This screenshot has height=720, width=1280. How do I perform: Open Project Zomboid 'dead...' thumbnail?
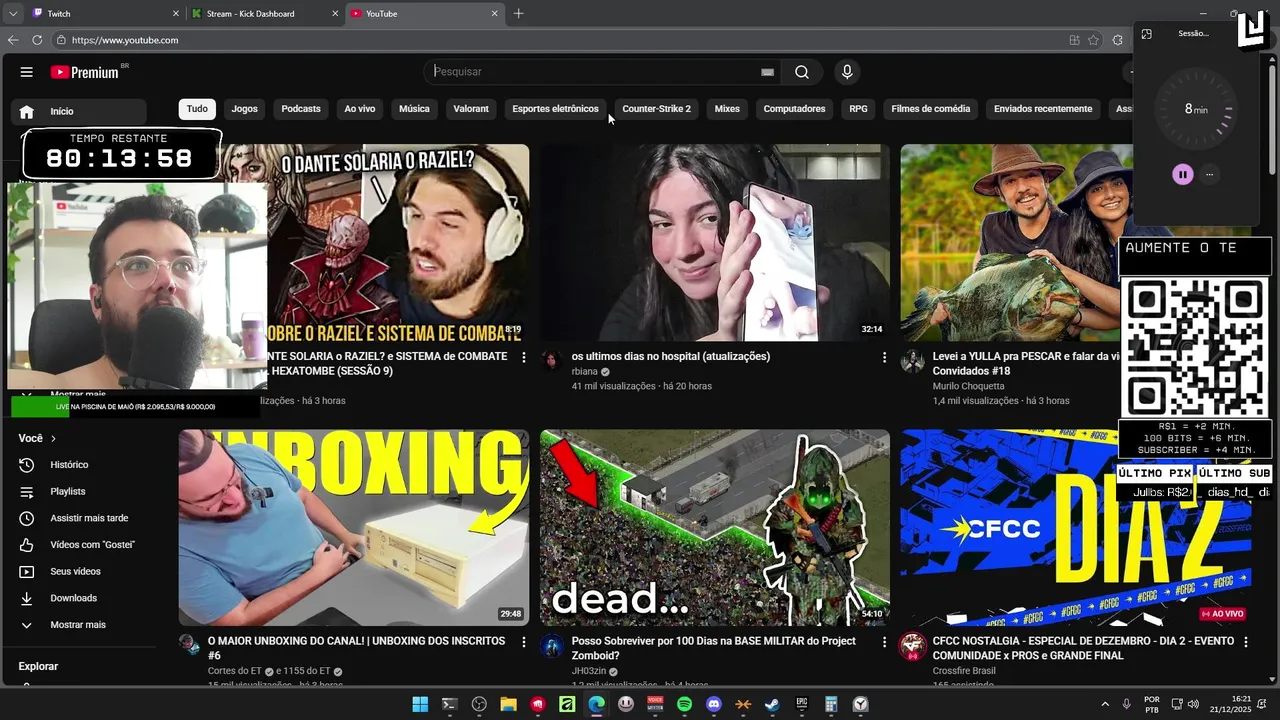pyautogui.click(x=715, y=528)
